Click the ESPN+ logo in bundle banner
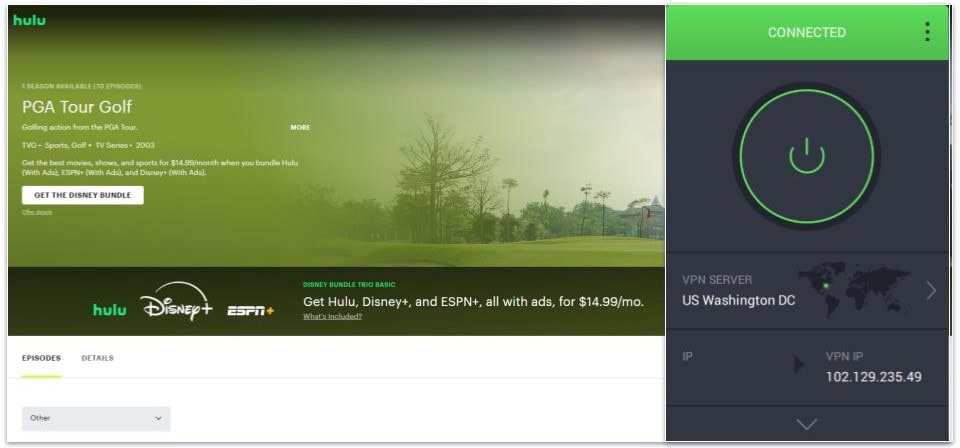The image size is (960, 448). coord(250,311)
